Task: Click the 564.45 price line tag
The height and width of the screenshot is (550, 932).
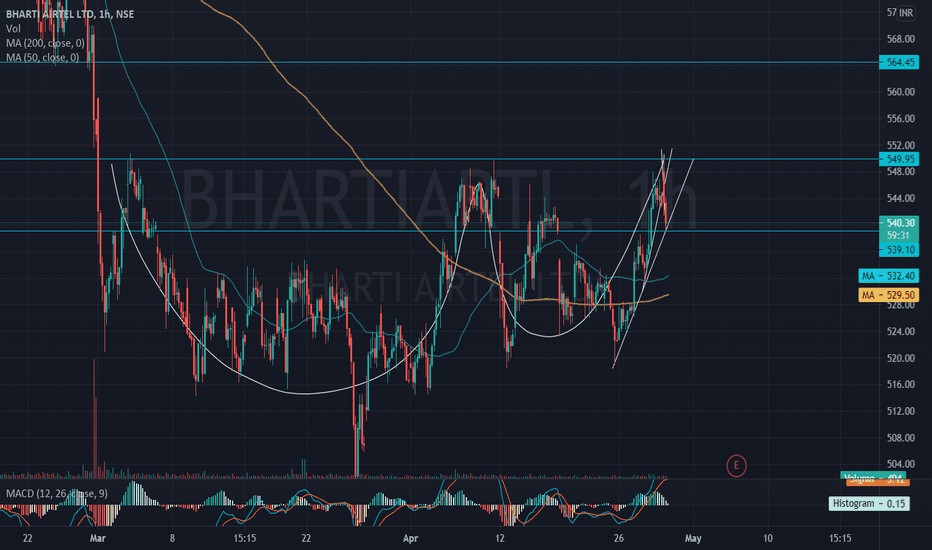Action: [x=899, y=62]
